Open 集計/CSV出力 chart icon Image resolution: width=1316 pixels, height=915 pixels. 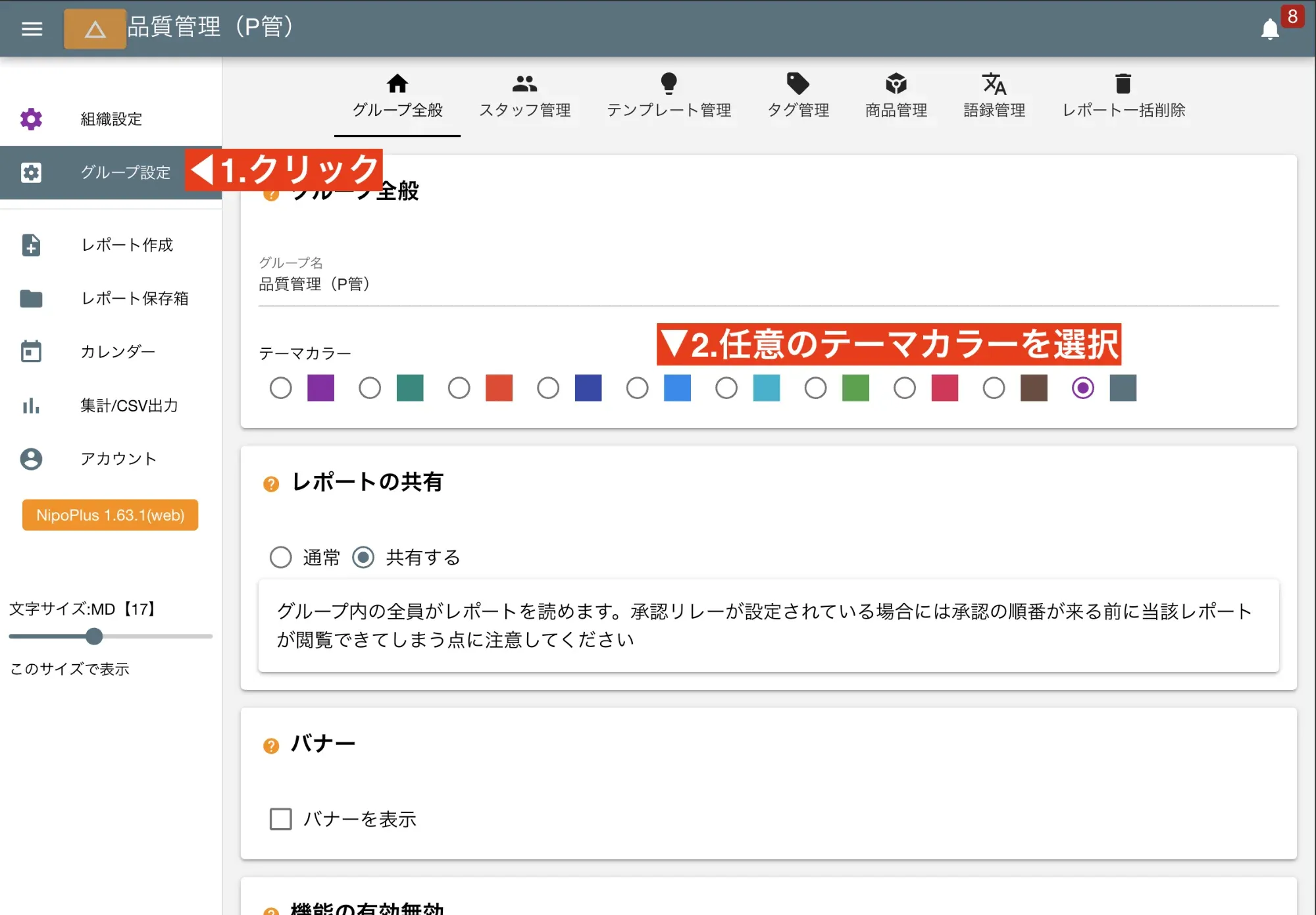pyautogui.click(x=31, y=406)
